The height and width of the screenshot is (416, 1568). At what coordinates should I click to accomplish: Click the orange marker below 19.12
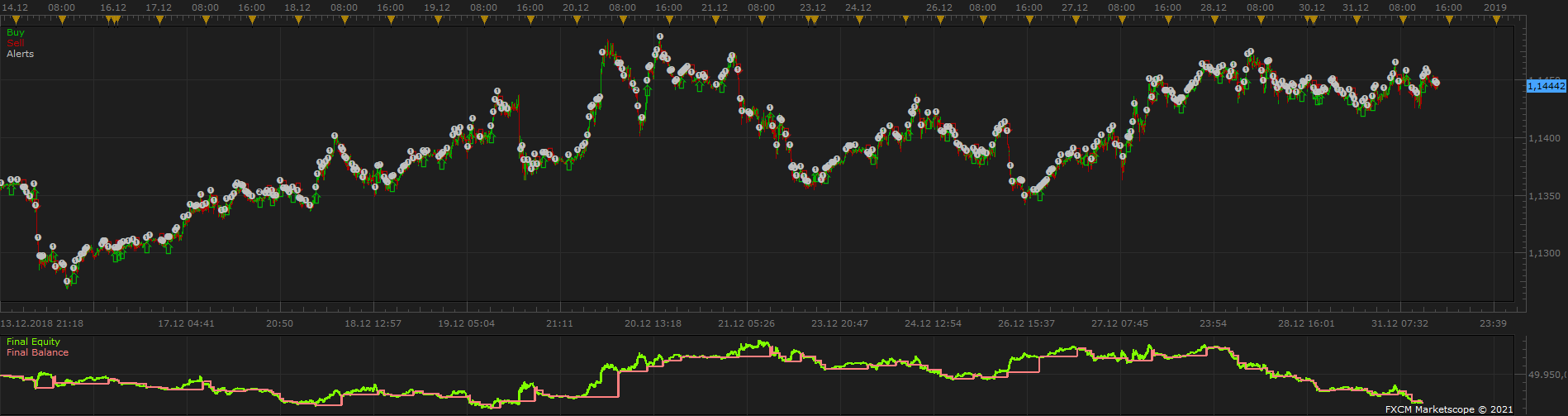[436, 21]
